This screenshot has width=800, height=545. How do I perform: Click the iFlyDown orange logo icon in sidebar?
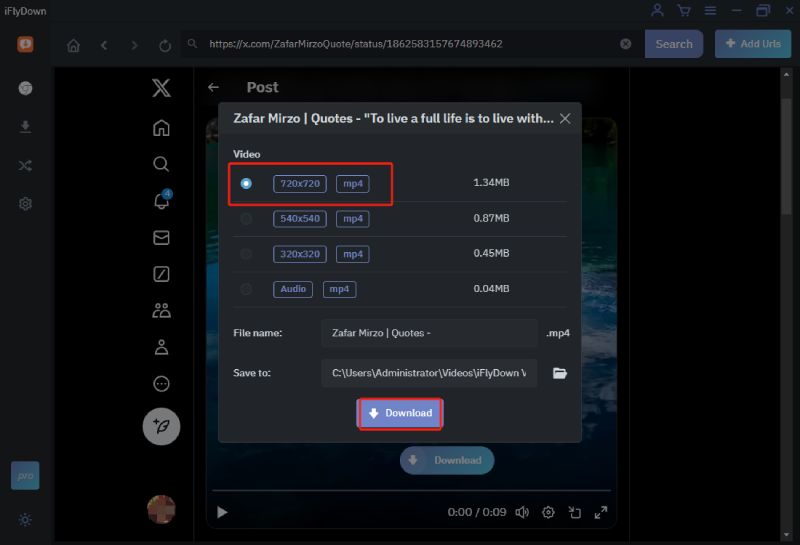click(25, 44)
